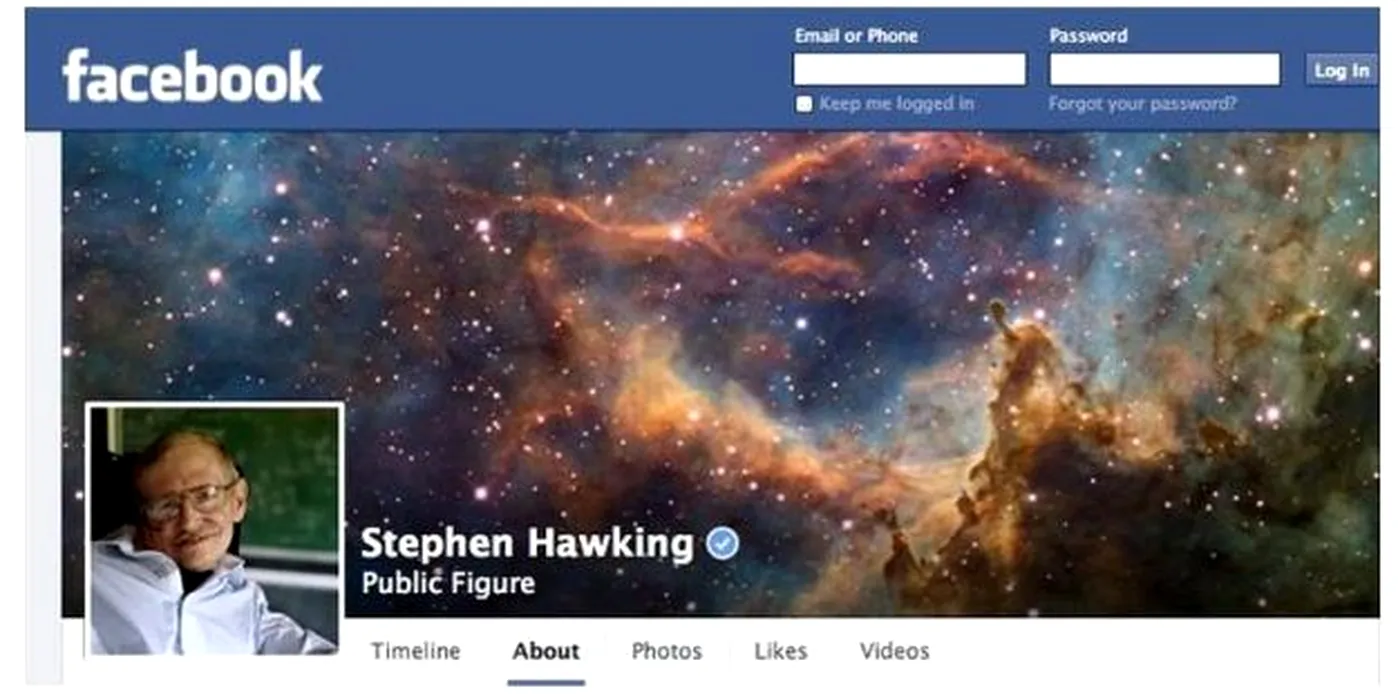Click the Keep me logged in label
Screen dimensions: 1398x700
point(896,103)
